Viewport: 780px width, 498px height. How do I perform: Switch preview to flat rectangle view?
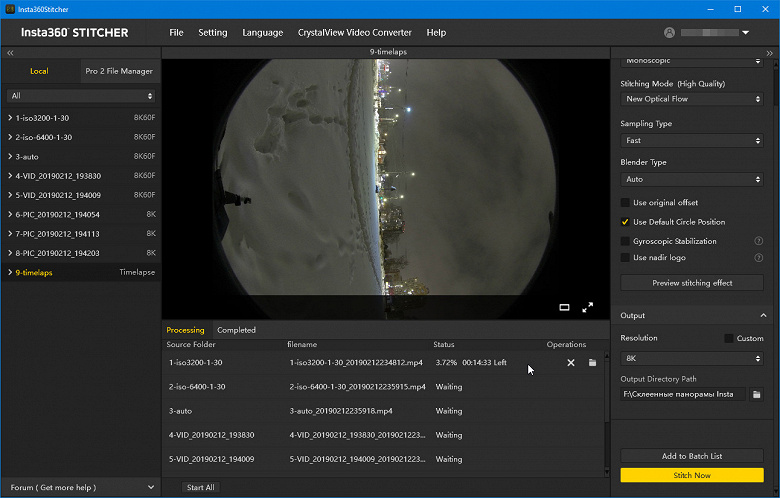click(x=564, y=307)
